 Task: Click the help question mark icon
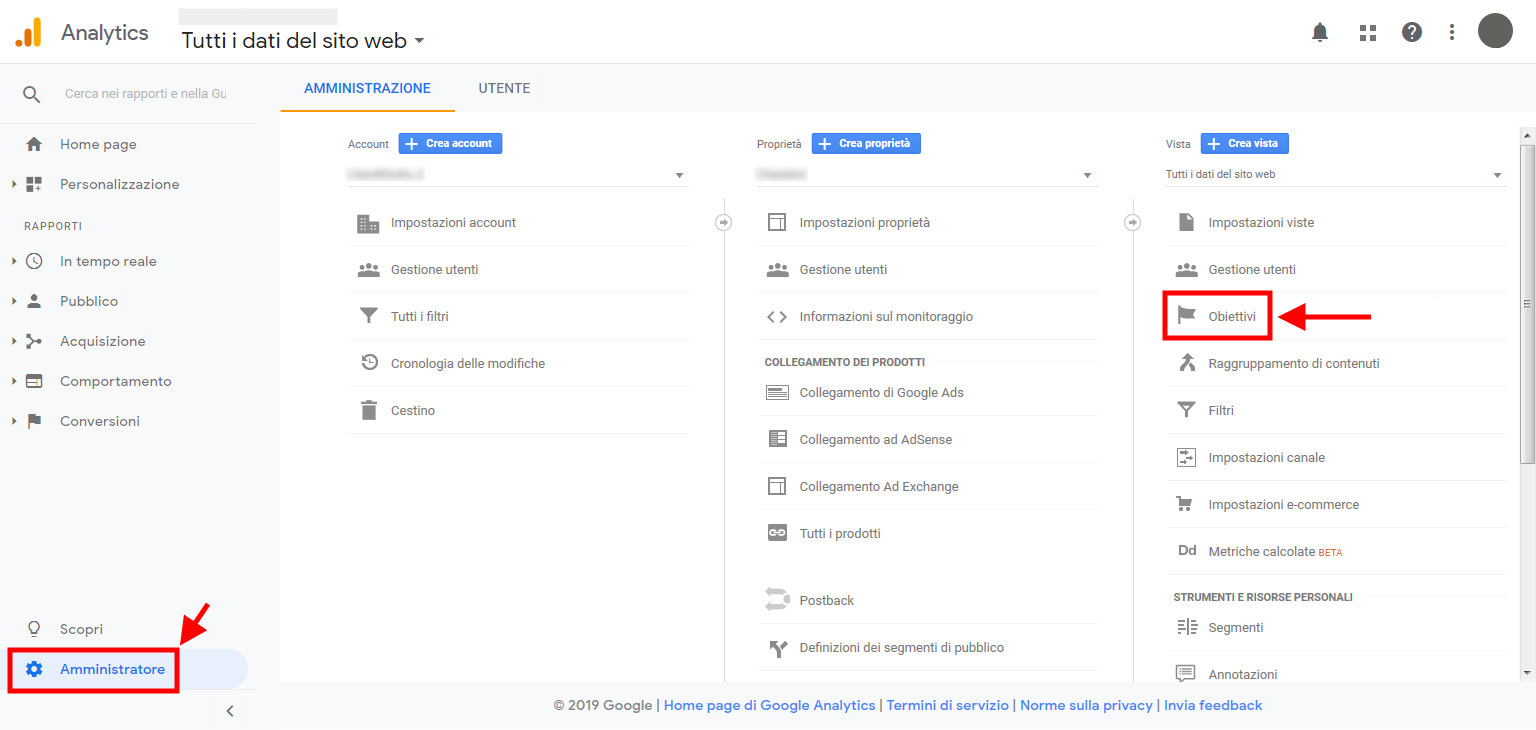(x=1412, y=32)
